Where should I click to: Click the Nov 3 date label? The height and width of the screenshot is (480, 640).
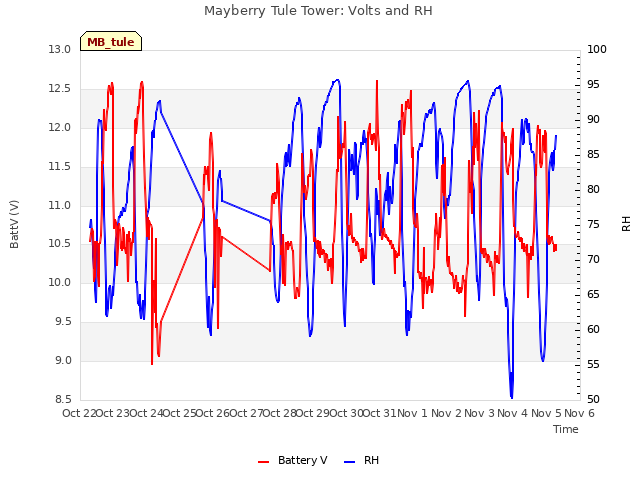480,413
